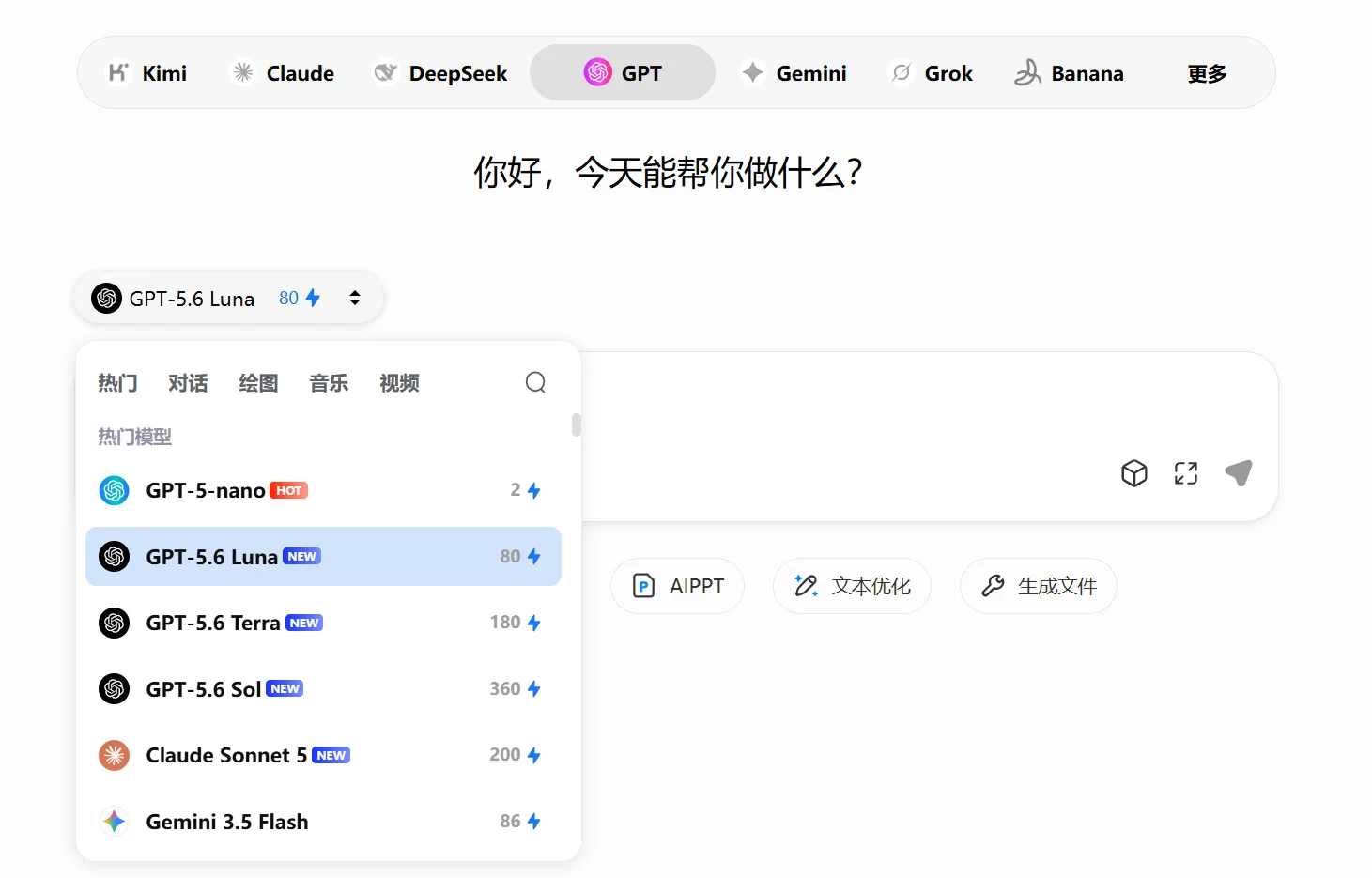Click the 360 credit cost for Sol

coord(516,689)
